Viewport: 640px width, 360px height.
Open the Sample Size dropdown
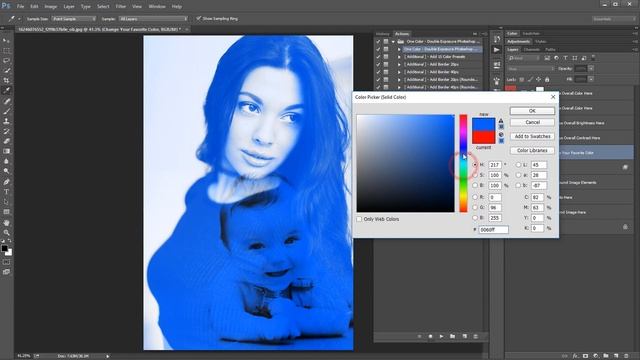point(74,19)
